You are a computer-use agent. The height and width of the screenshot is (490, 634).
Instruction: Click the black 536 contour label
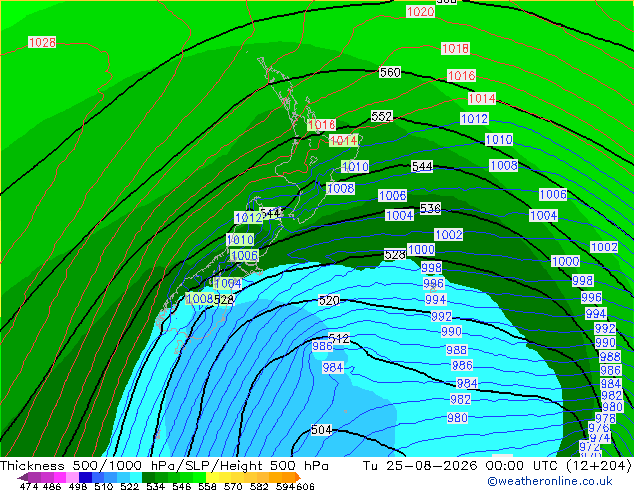(x=430, y=208)
